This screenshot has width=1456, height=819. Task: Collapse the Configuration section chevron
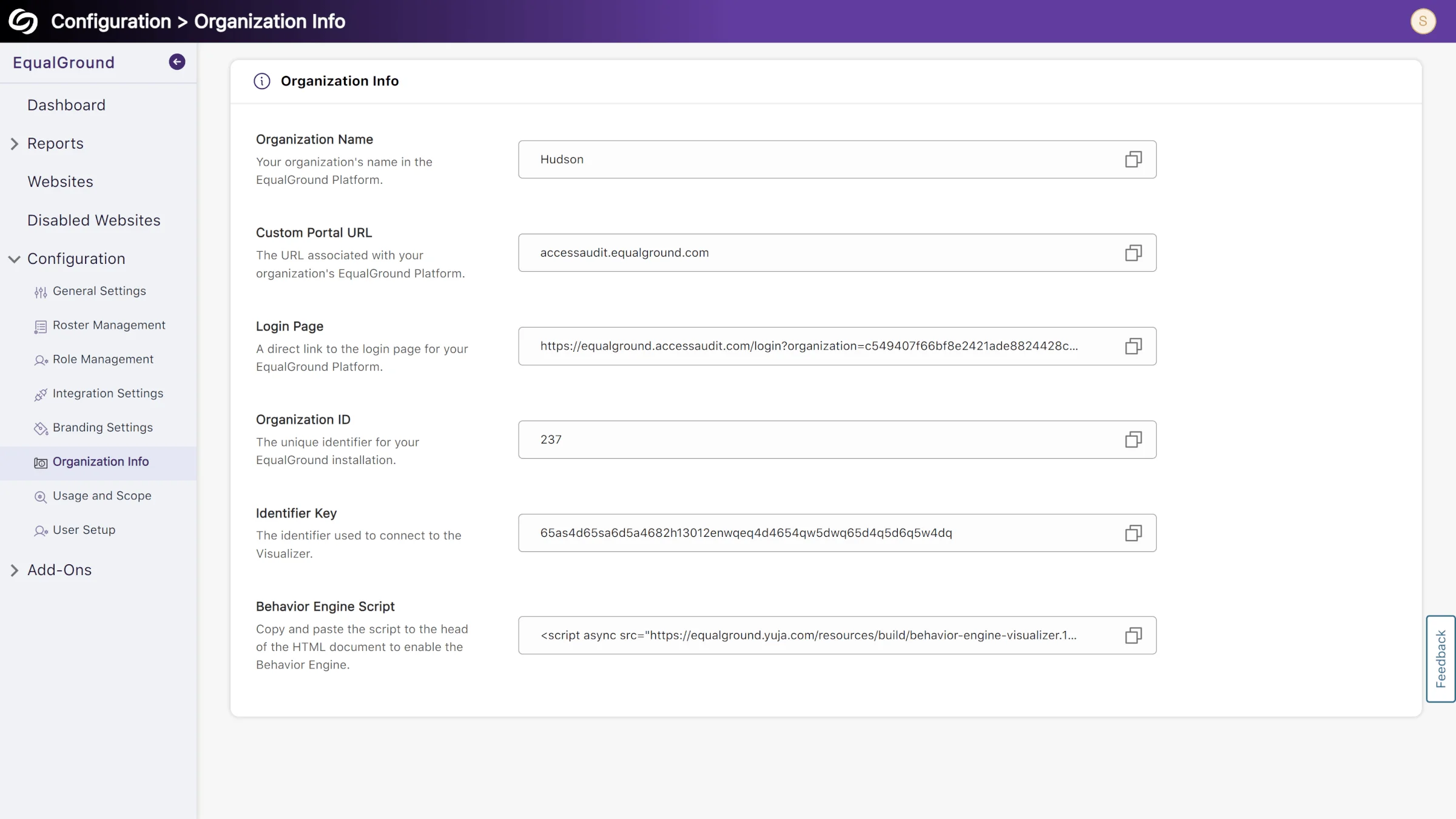(x=14, y=259)
